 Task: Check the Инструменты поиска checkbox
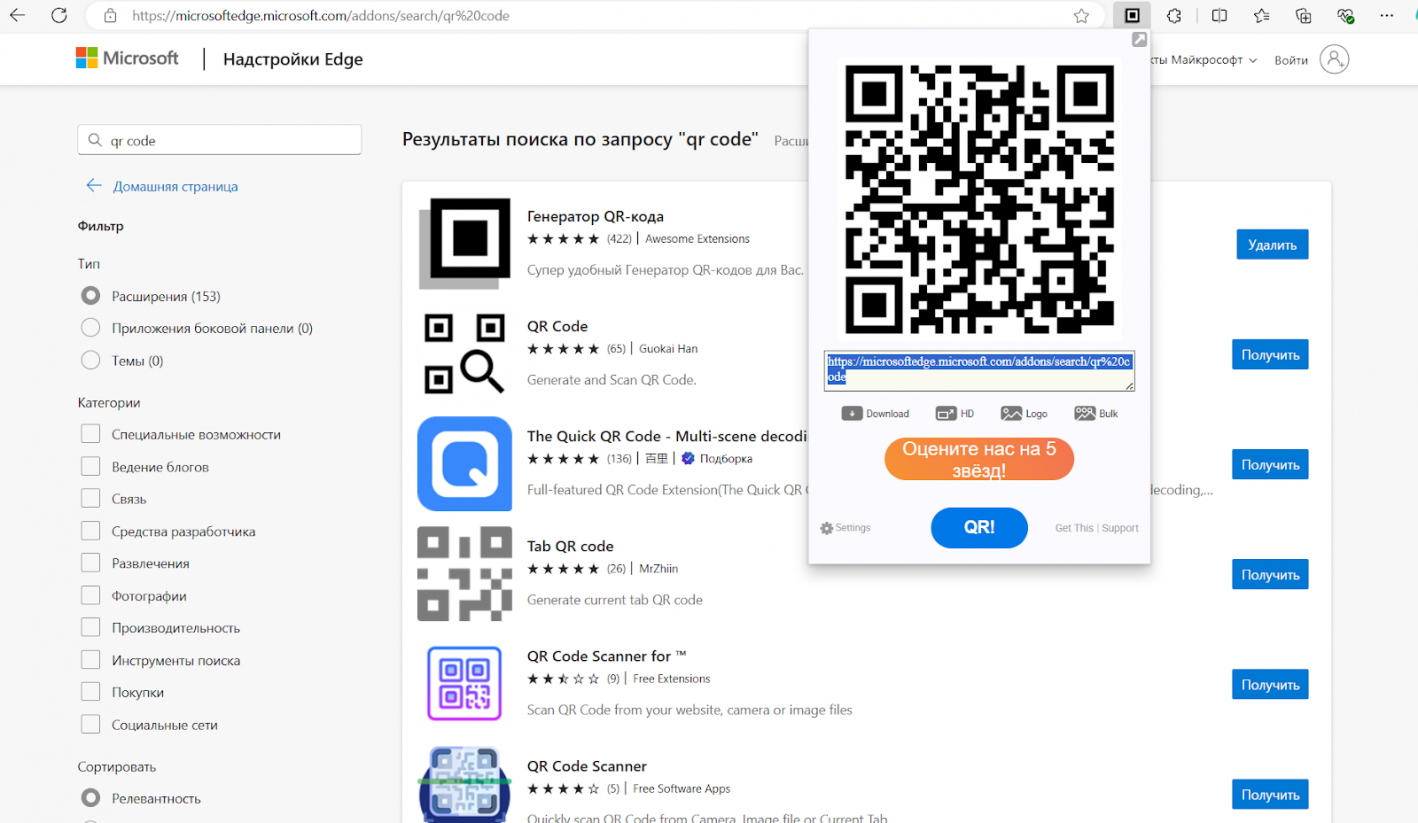(x=91, y=660)
